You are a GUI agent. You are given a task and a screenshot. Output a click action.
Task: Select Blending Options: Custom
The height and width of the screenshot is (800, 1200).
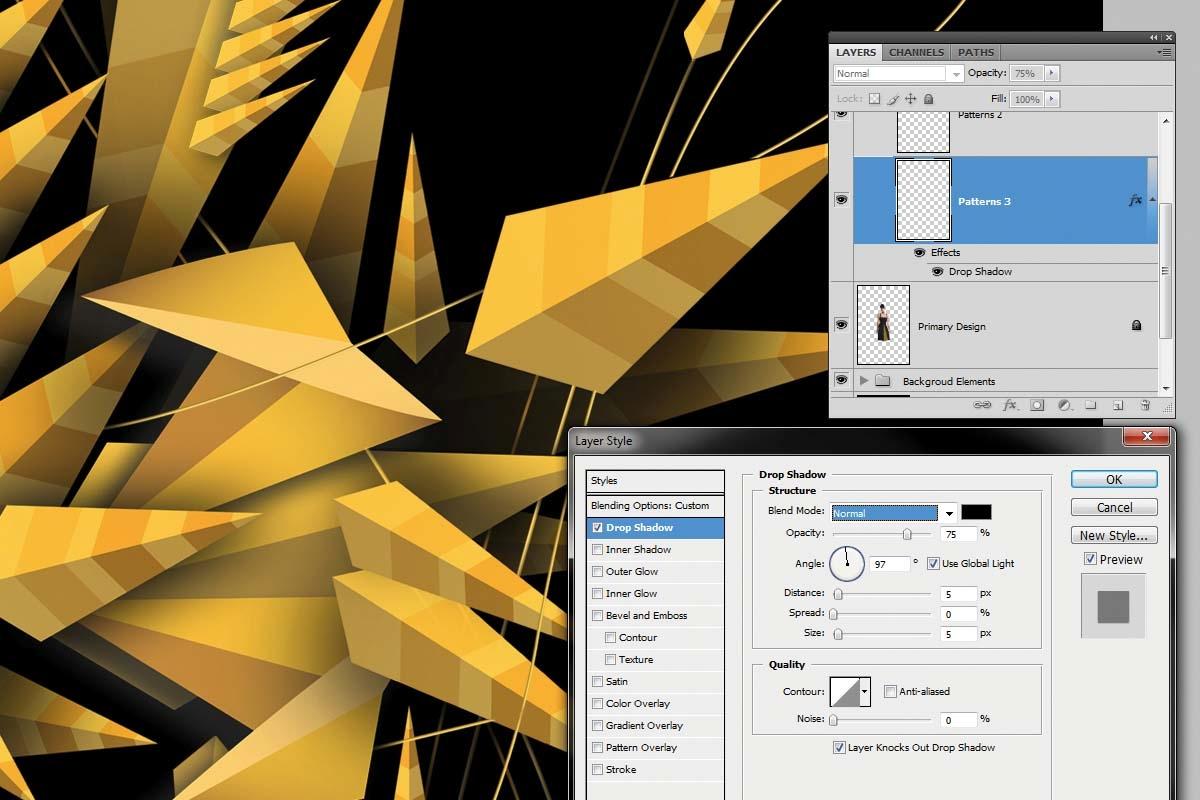655,506
